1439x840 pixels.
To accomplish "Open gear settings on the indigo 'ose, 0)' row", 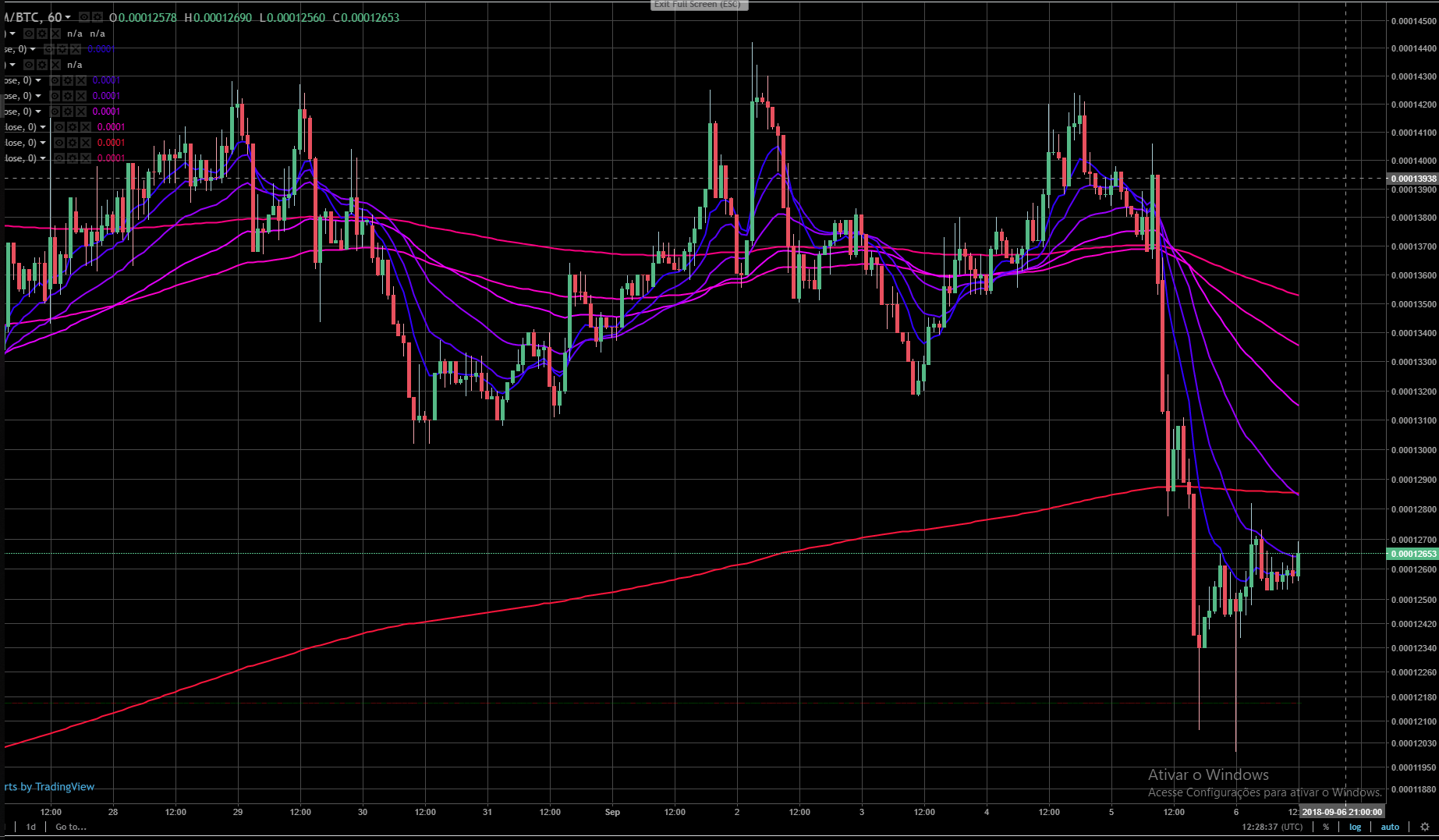I will coord(68,80).
